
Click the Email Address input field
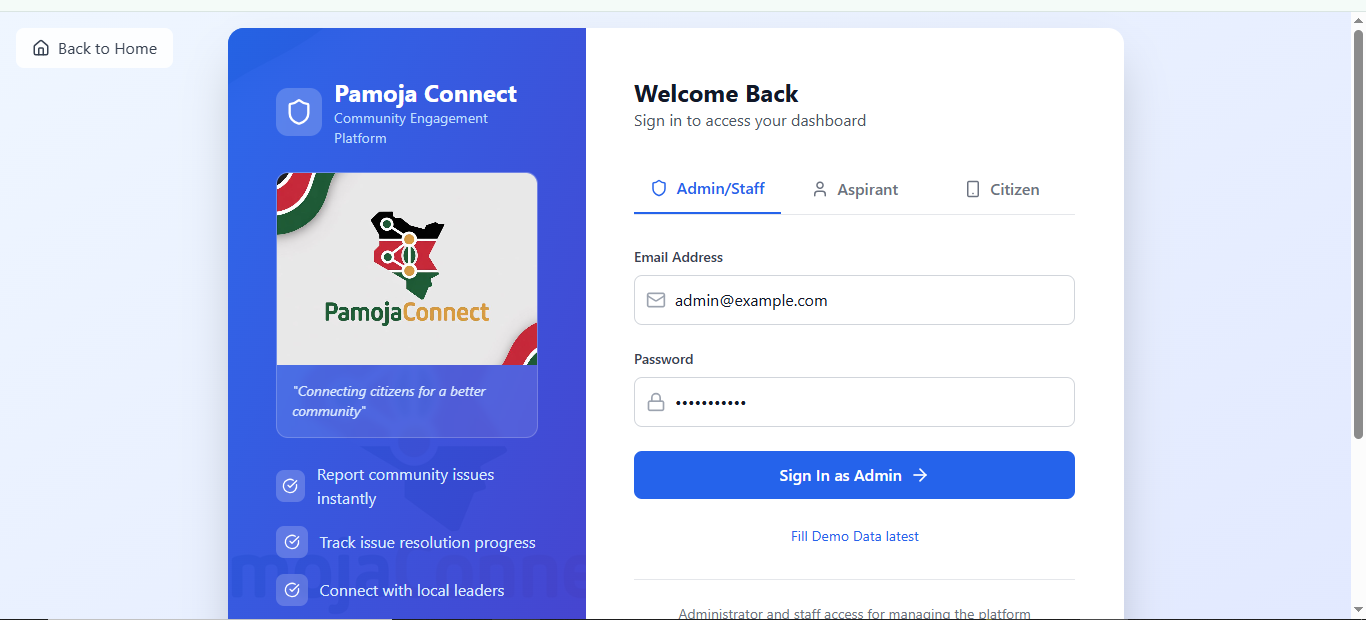[x=854, y=300]
